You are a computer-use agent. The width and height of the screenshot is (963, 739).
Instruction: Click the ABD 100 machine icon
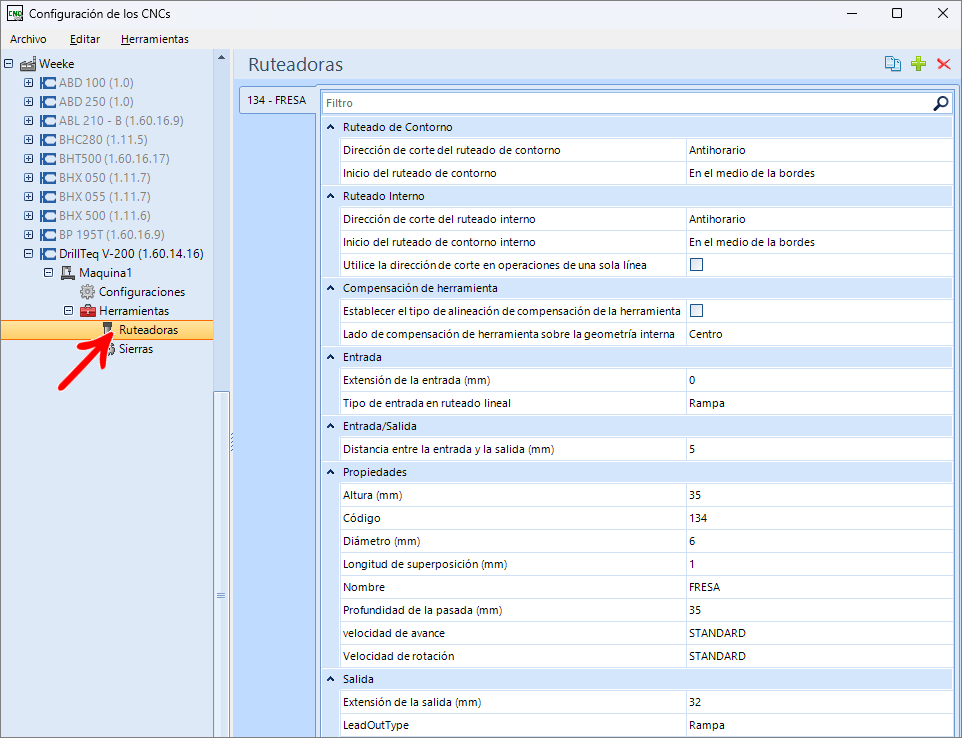48,83
